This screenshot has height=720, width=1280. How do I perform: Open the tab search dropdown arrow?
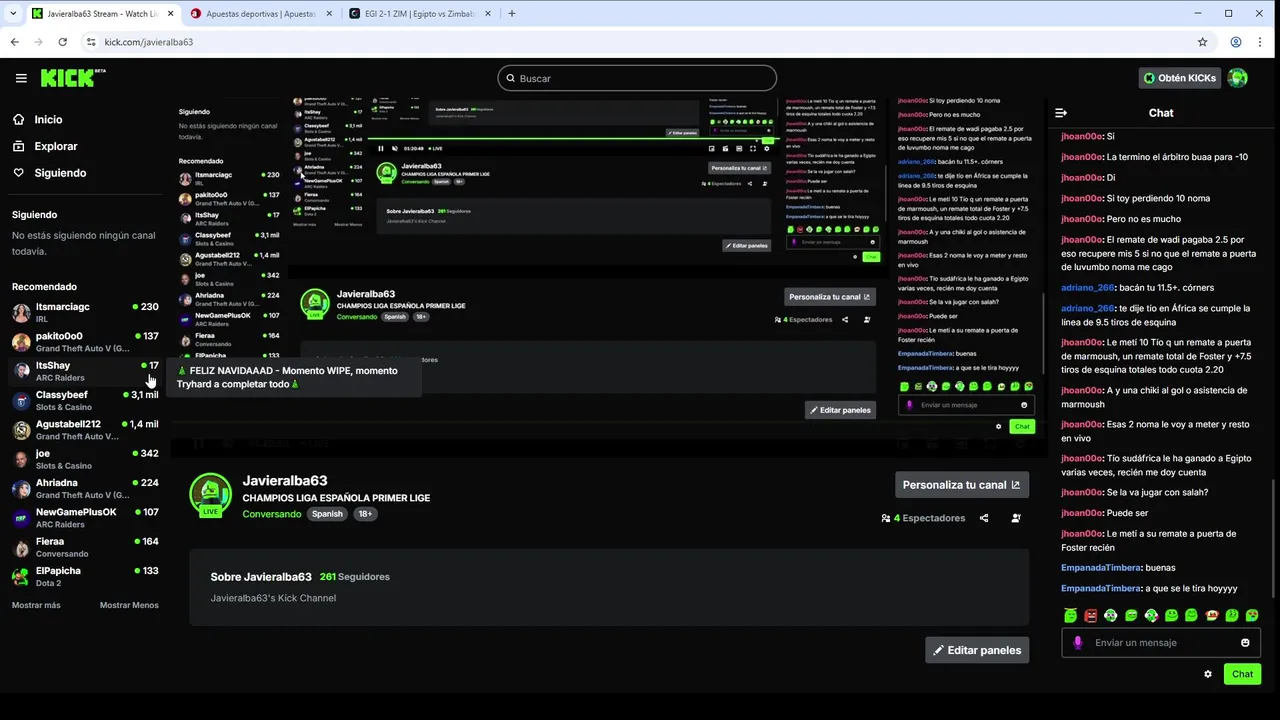12,14
